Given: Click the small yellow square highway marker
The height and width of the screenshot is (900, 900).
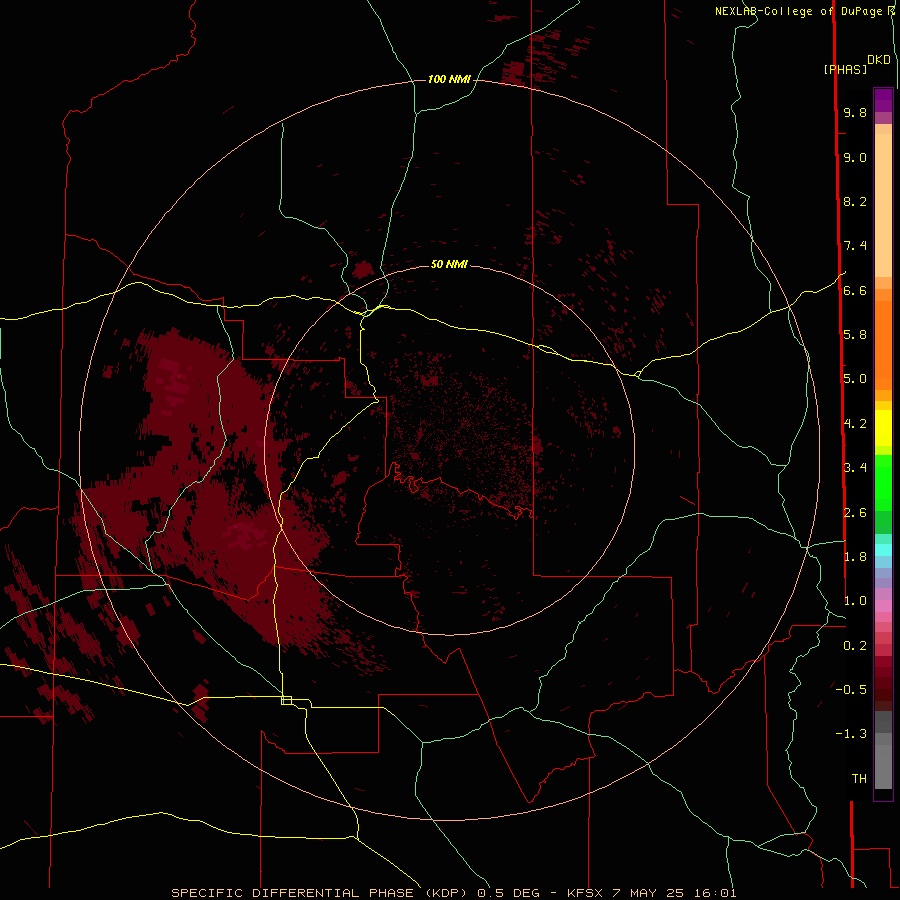Looking at the screenshot, I should pyautogui.click(x=286, y=700).
